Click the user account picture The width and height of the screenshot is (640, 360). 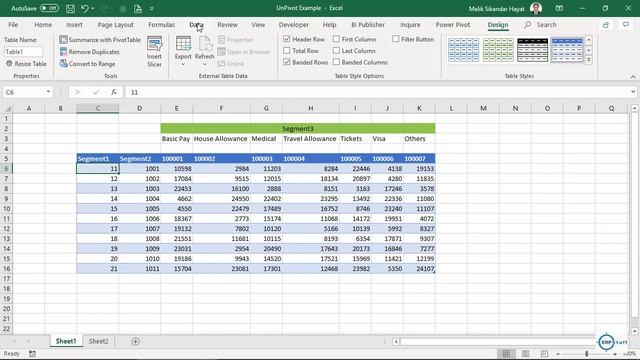click(536, 8)
